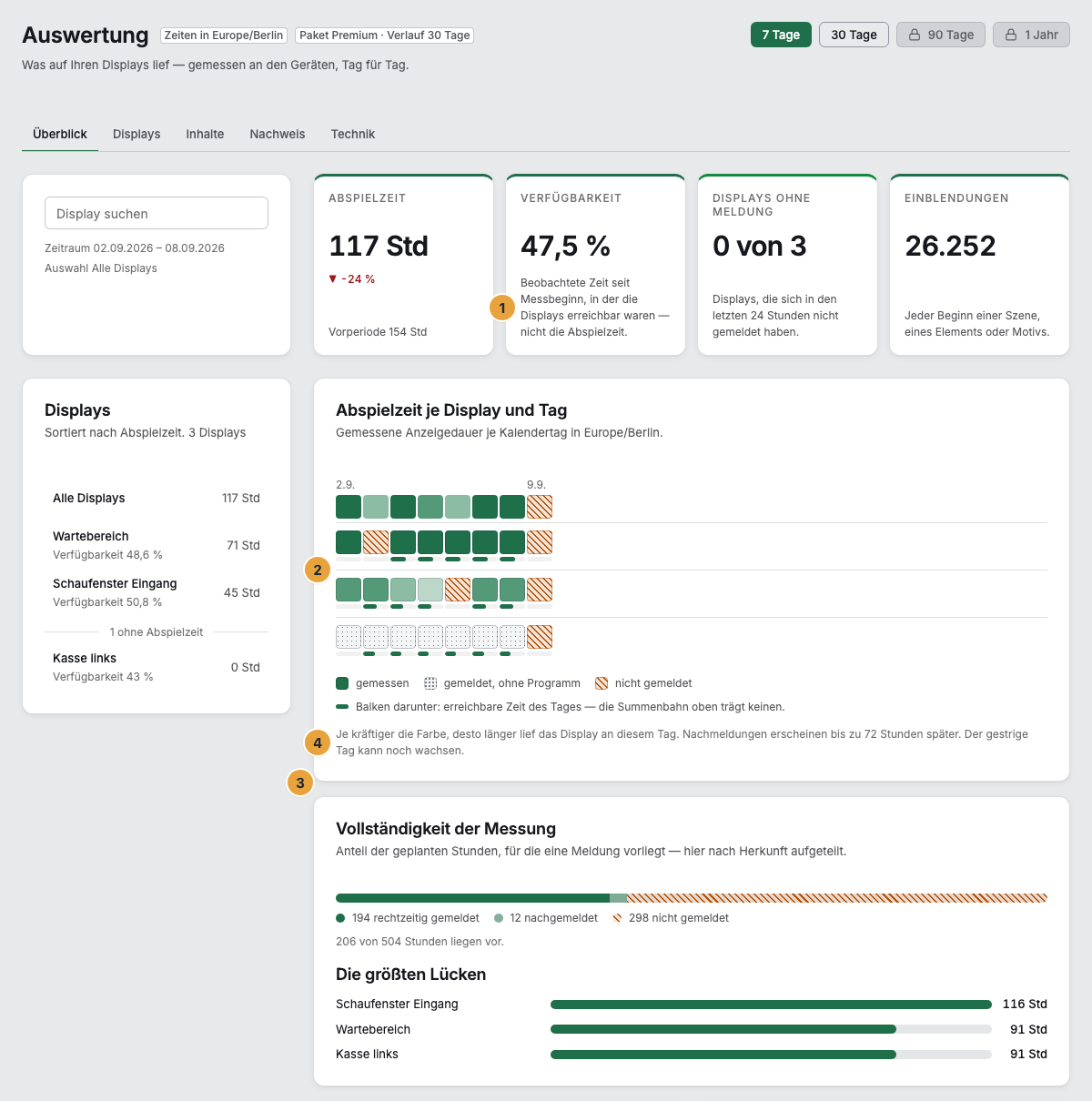Click the lock icon on 1 Jahr
Screen dimensions: 1092x1101
coord(1011,35)
